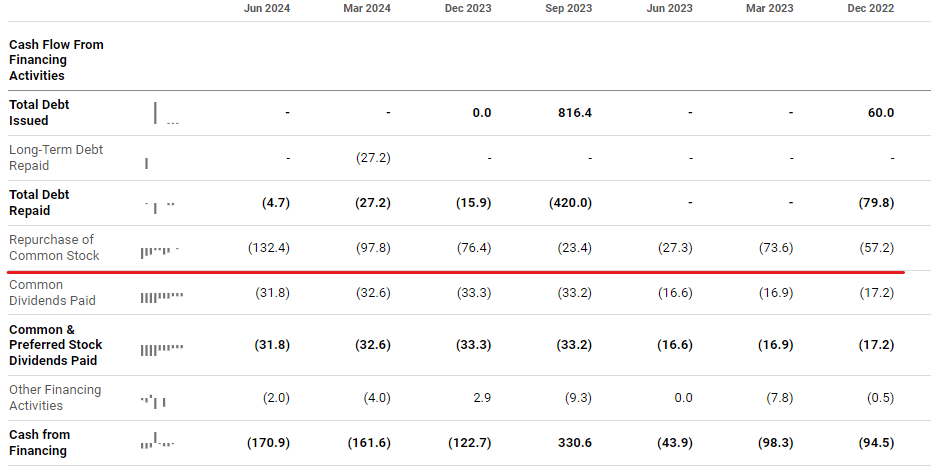
Task: Open the Common Dividends Paid mini bar chart
Action: [162, 296]
